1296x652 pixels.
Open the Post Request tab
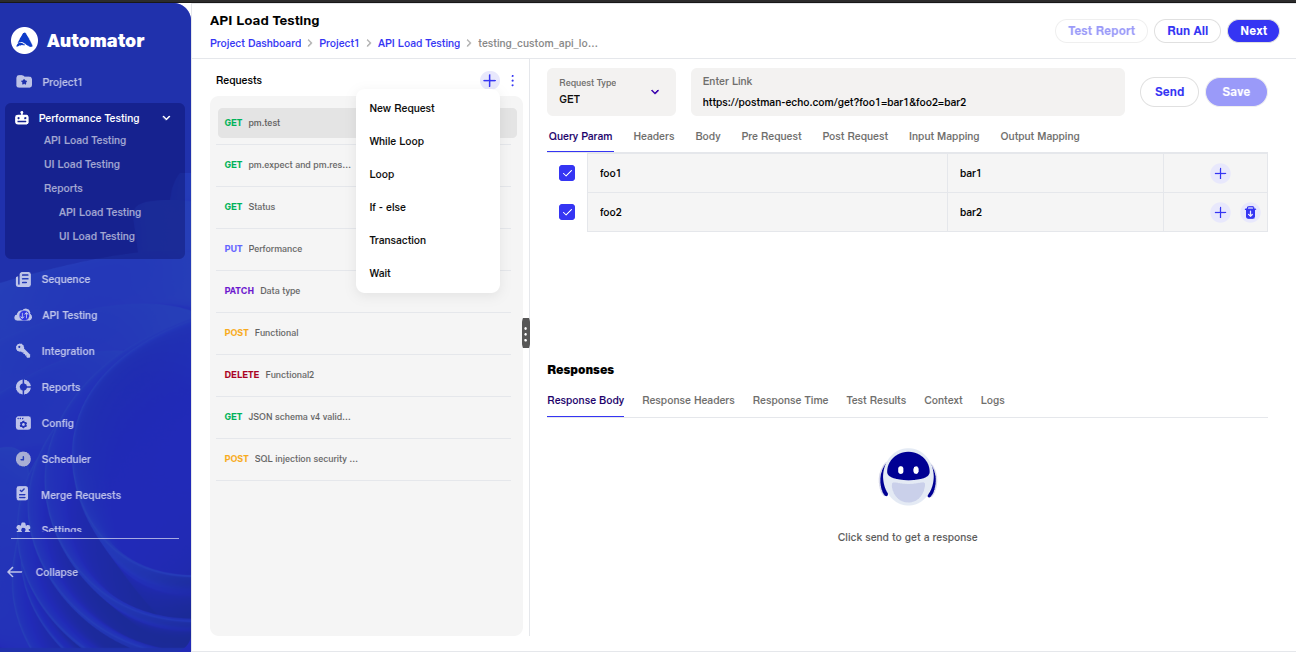[855, 136]
